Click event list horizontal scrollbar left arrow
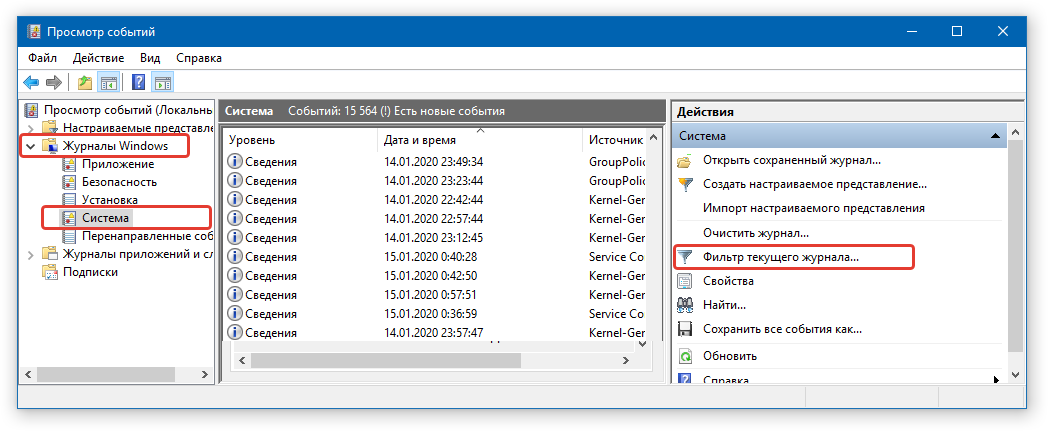 [x=241, y=360]
